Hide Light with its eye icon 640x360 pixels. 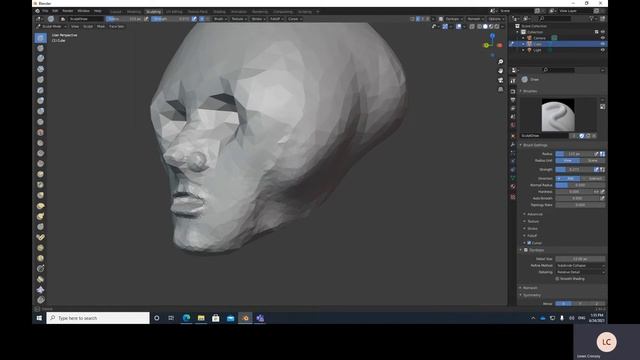[602, 50]
